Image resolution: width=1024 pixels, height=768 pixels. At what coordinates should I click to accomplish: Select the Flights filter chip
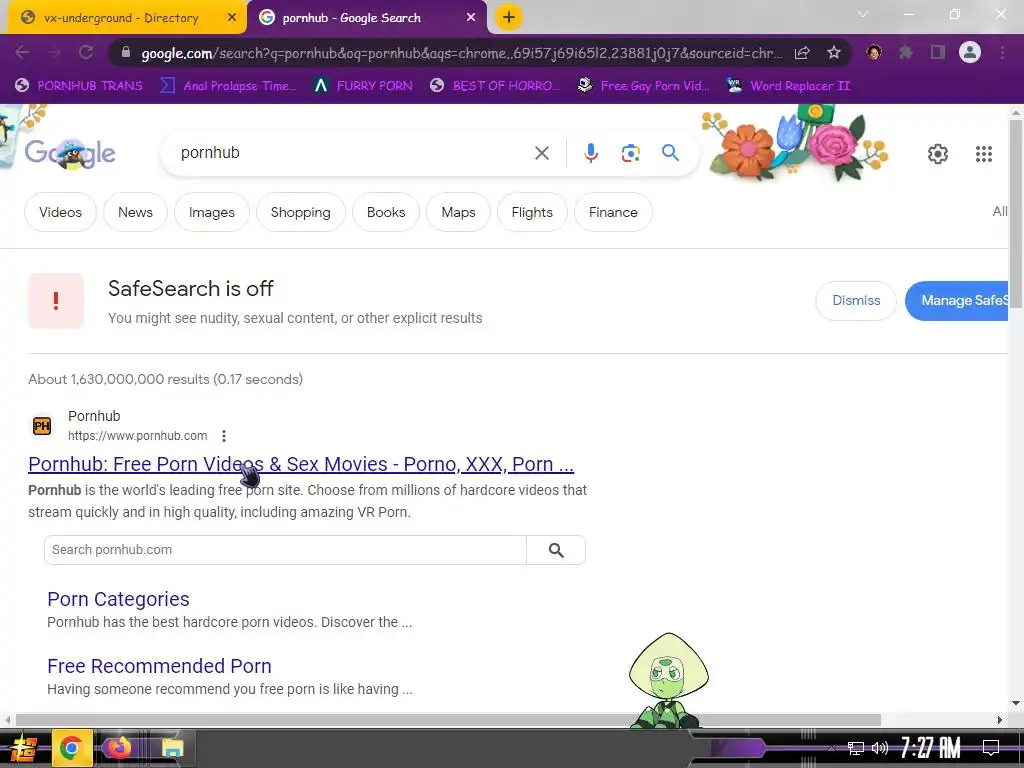[x=532, y=212]
